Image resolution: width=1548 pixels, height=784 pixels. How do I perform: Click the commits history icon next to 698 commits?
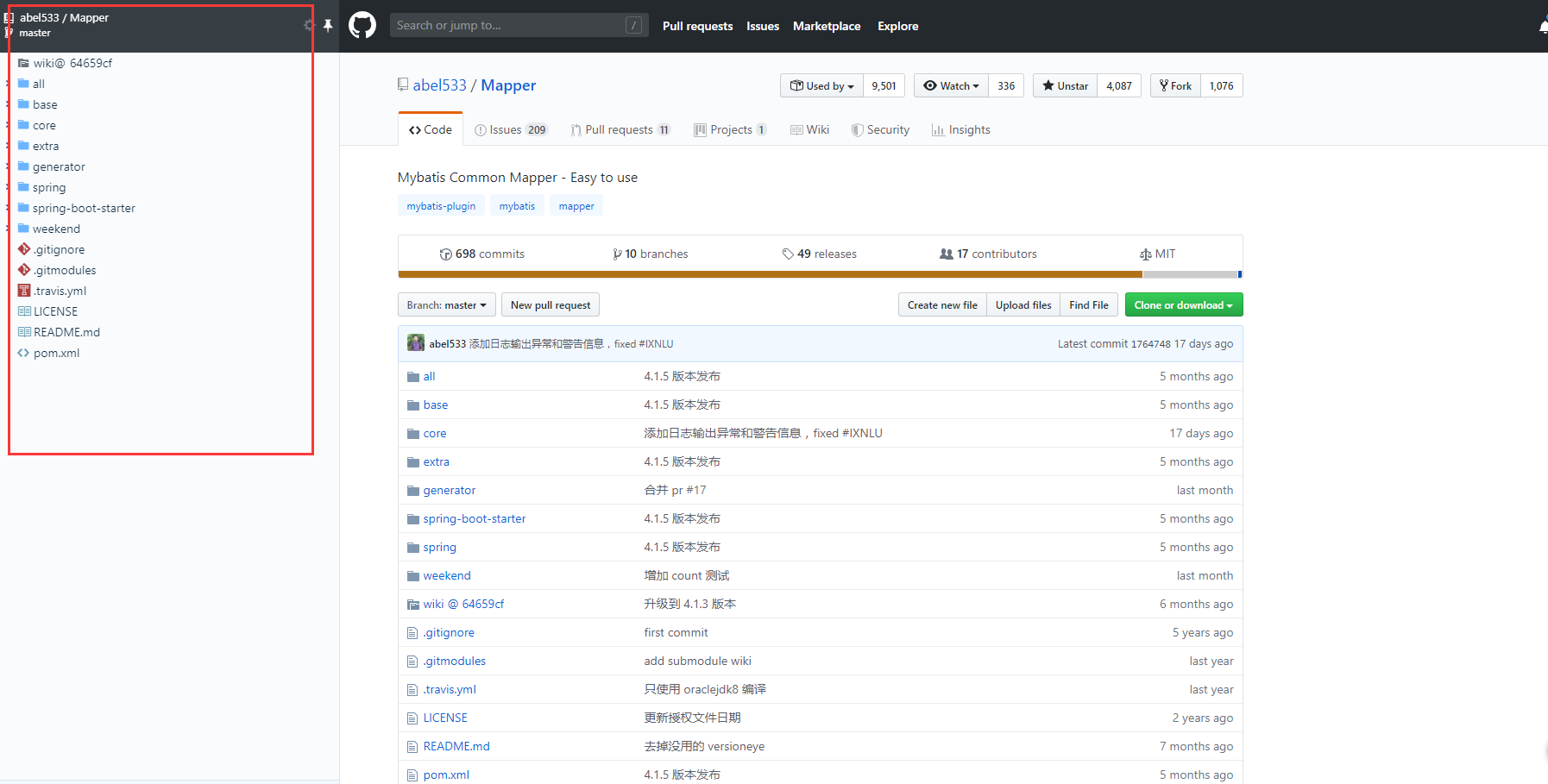tap(445, 254)
